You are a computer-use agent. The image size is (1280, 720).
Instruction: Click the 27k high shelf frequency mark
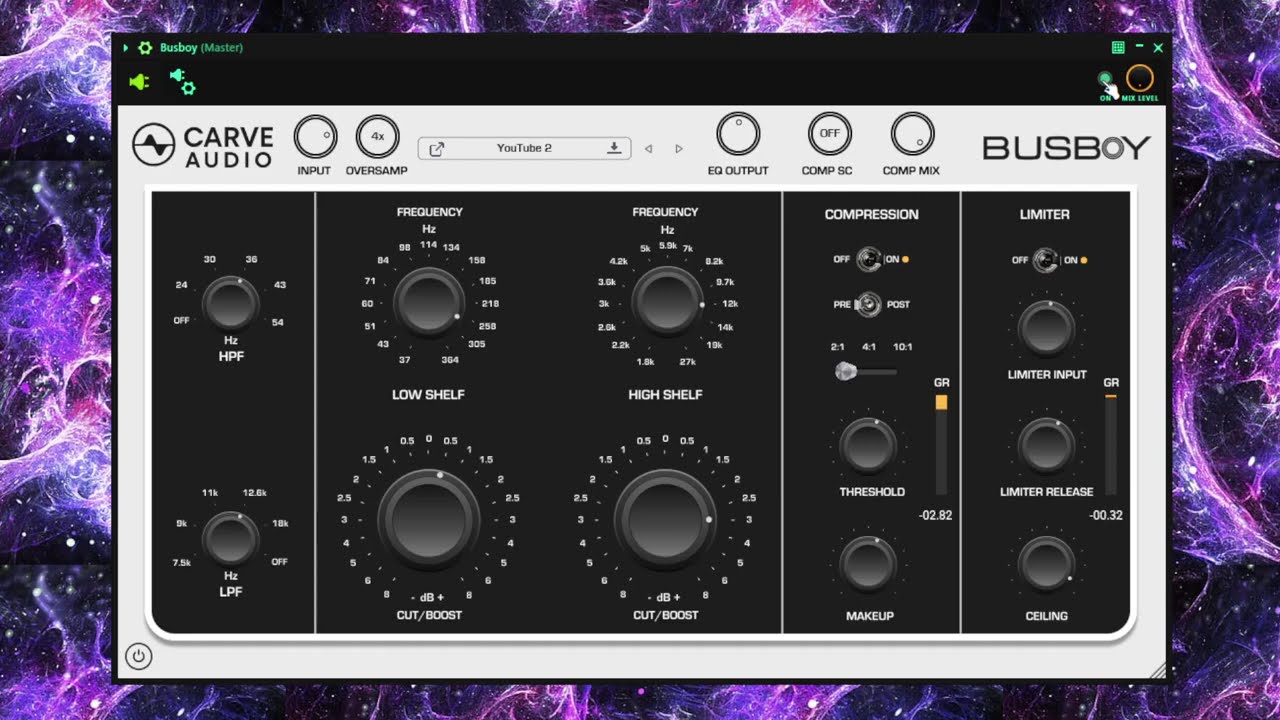(x=687, y=362)
